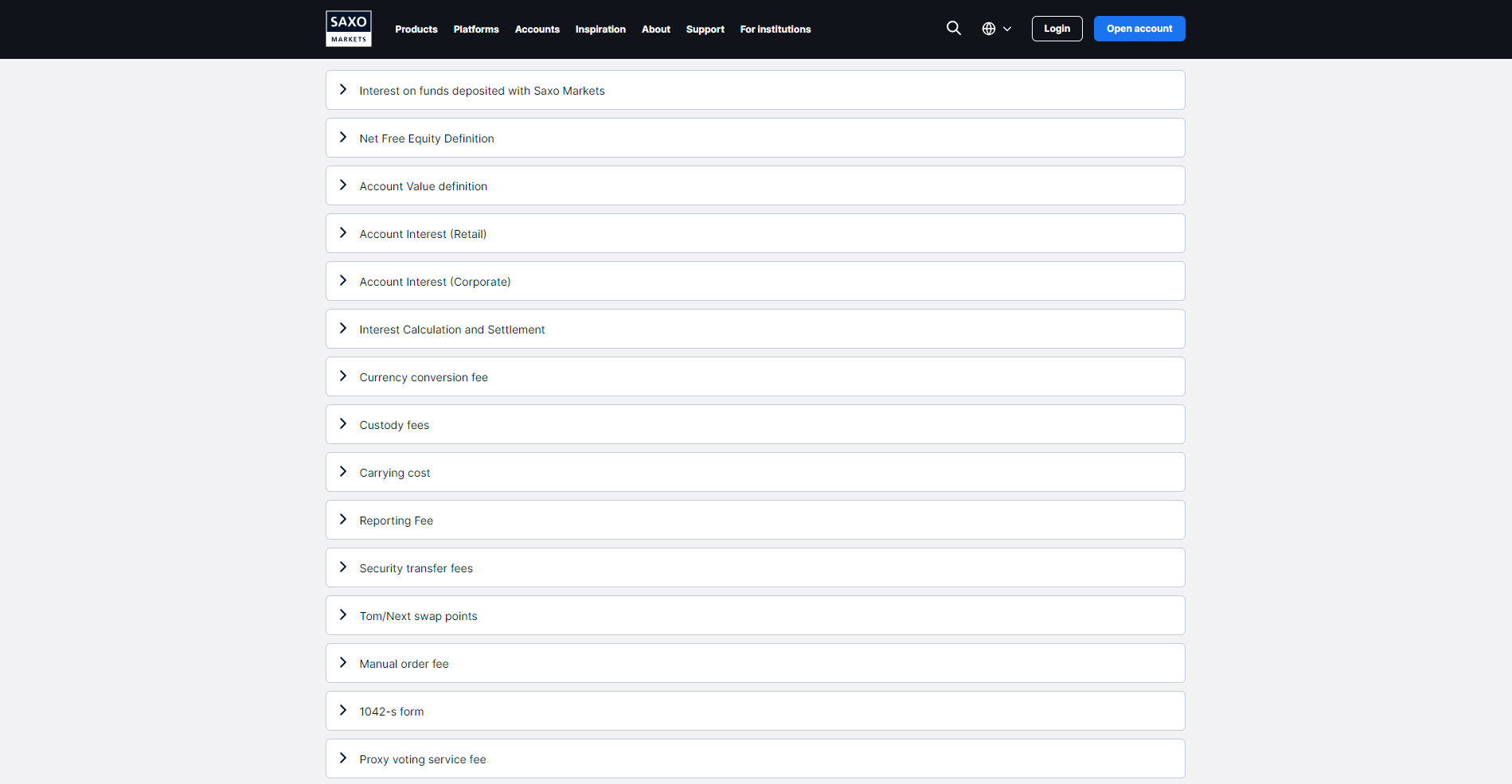
Task: Click the Login button
Action: 1057,29
